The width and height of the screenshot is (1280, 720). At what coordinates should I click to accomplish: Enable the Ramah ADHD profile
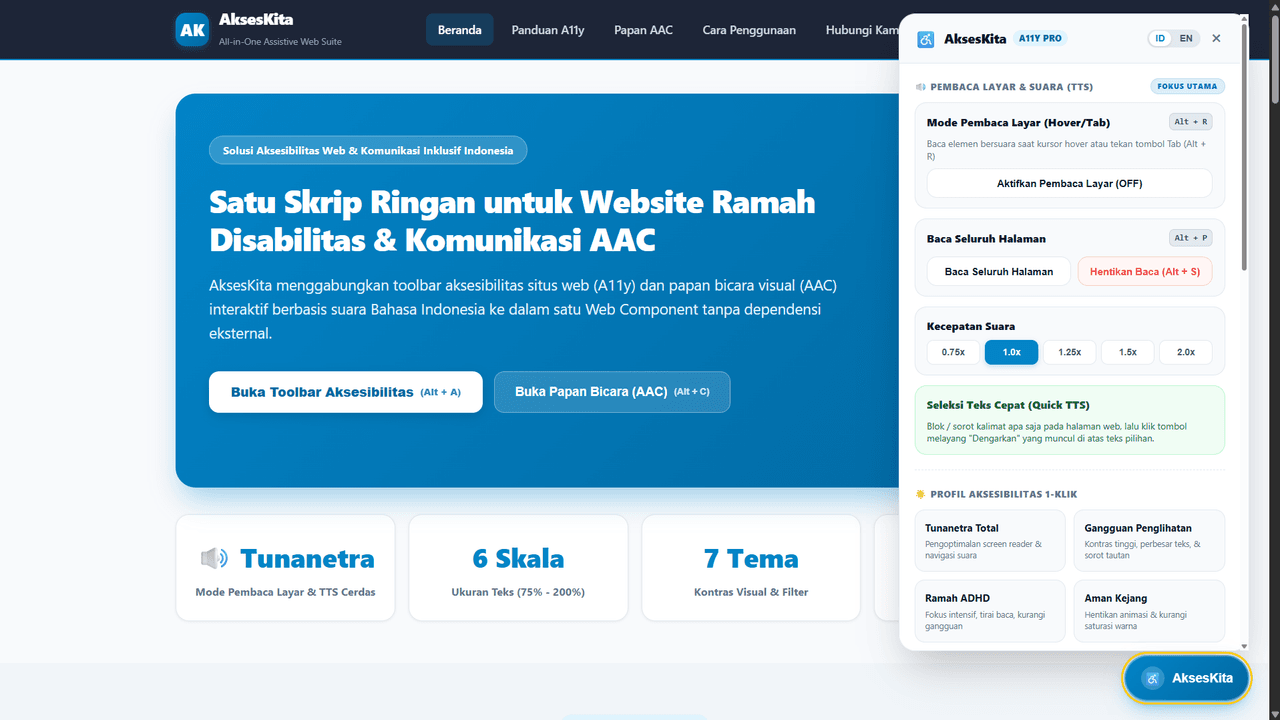tap(990, 611)
